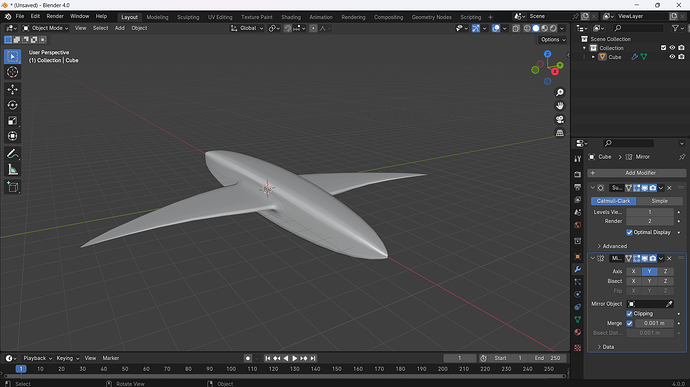Switch to the Shading workspace tab

291,17
